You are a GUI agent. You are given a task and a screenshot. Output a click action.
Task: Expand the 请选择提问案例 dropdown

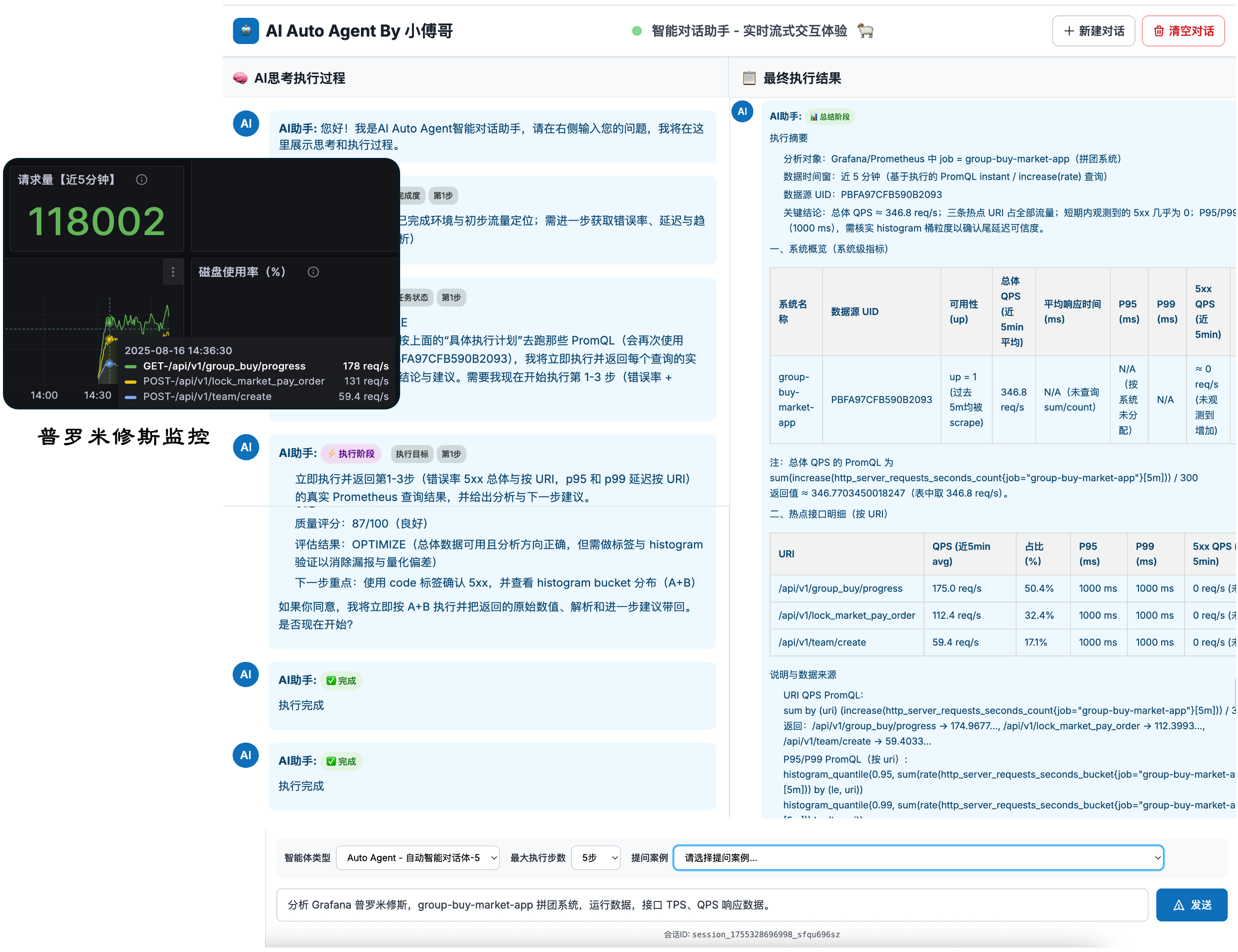919,858
